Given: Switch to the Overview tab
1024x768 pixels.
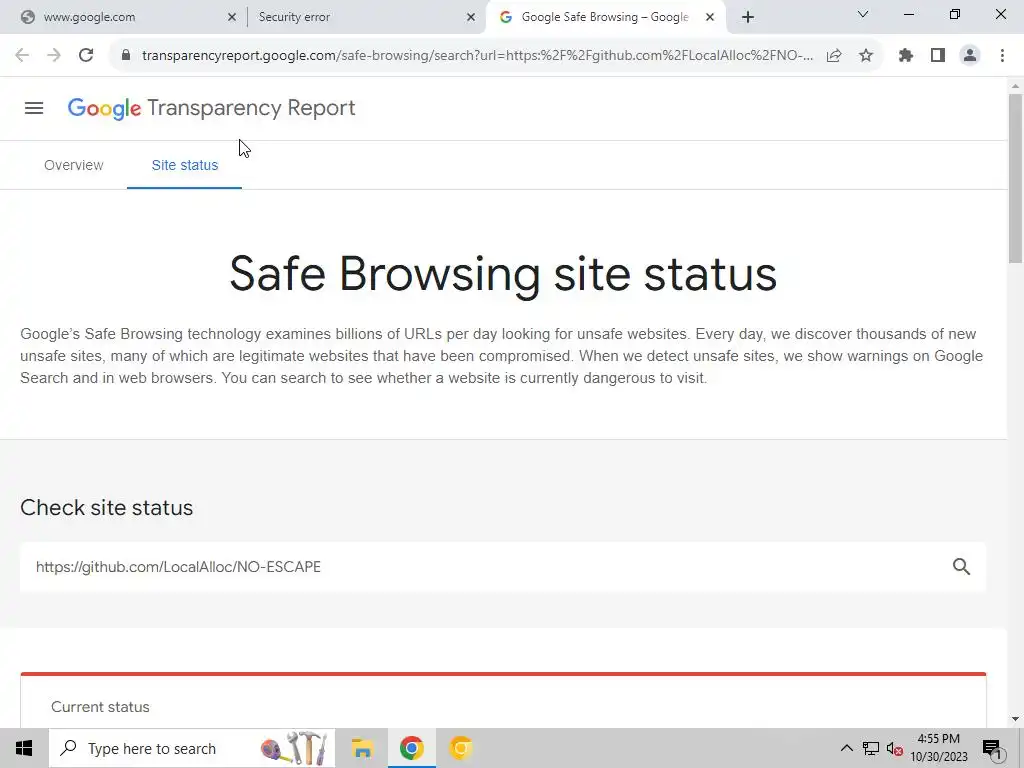Looking at the screenshot, I should tap(74, 165).
